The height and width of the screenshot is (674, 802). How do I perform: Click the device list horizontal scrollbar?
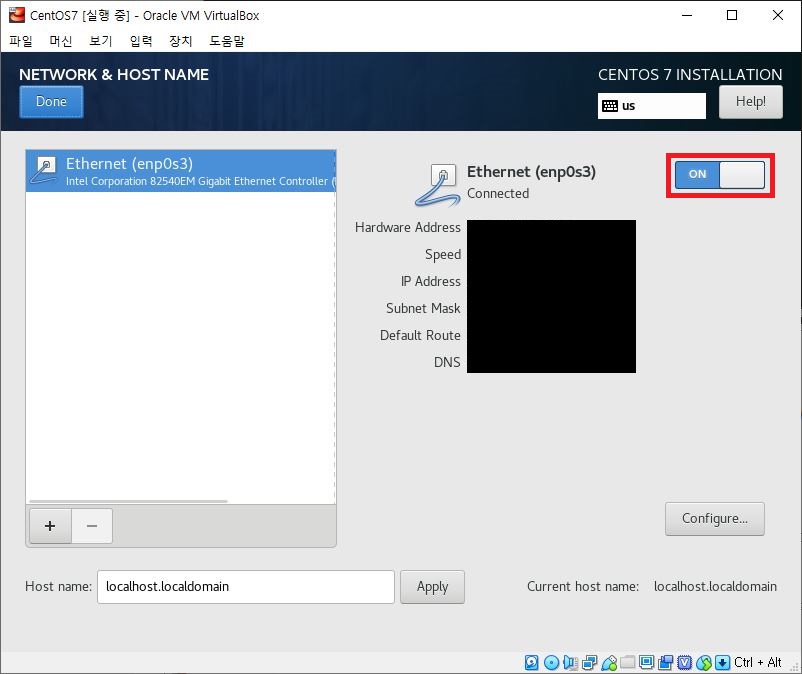128,501
